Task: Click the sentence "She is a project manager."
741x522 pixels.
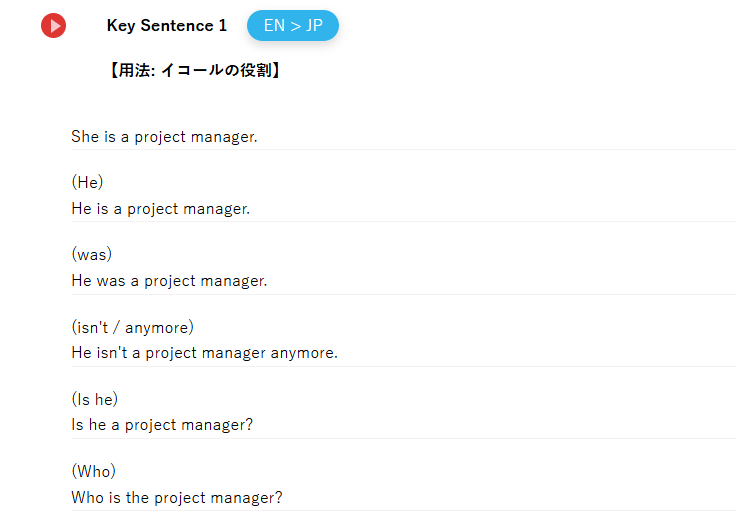Action: (164, 137)
